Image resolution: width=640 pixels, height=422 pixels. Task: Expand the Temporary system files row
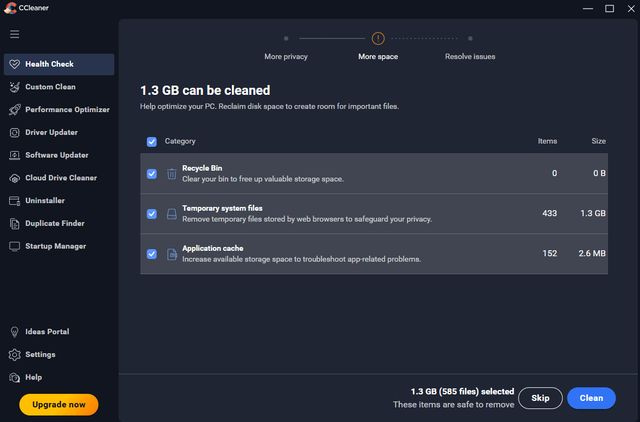[380, 214]
